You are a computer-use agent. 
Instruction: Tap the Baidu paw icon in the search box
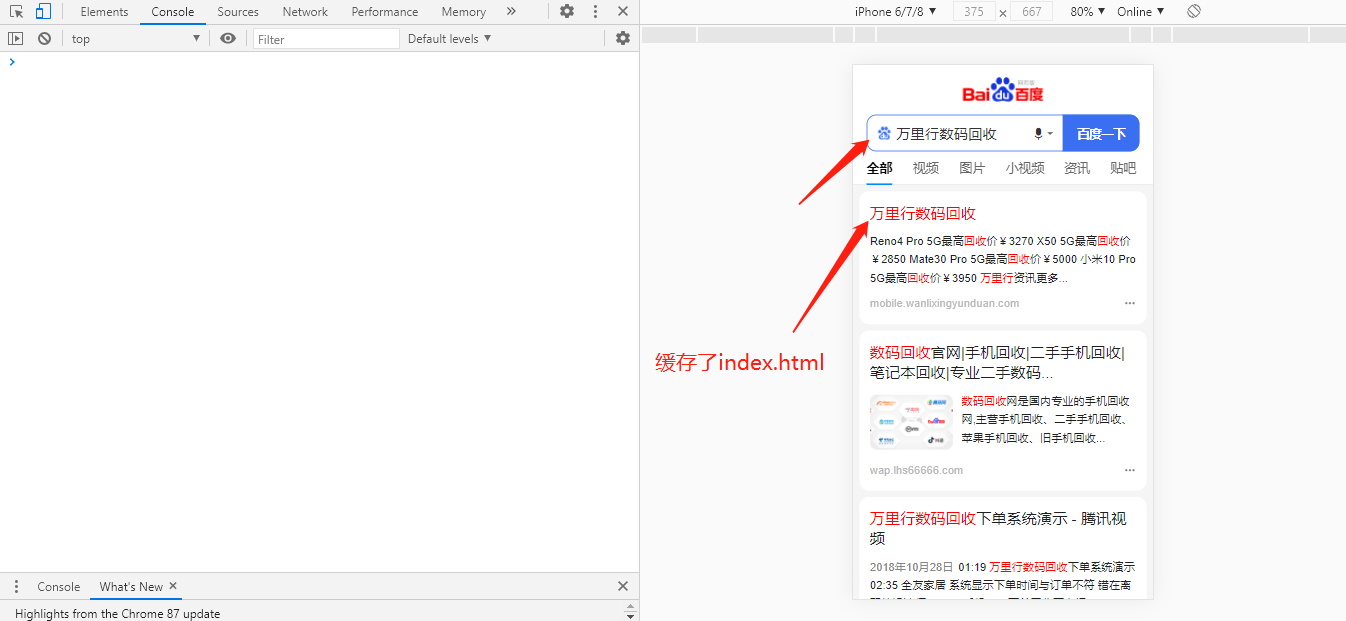click(x=884, y=134)
